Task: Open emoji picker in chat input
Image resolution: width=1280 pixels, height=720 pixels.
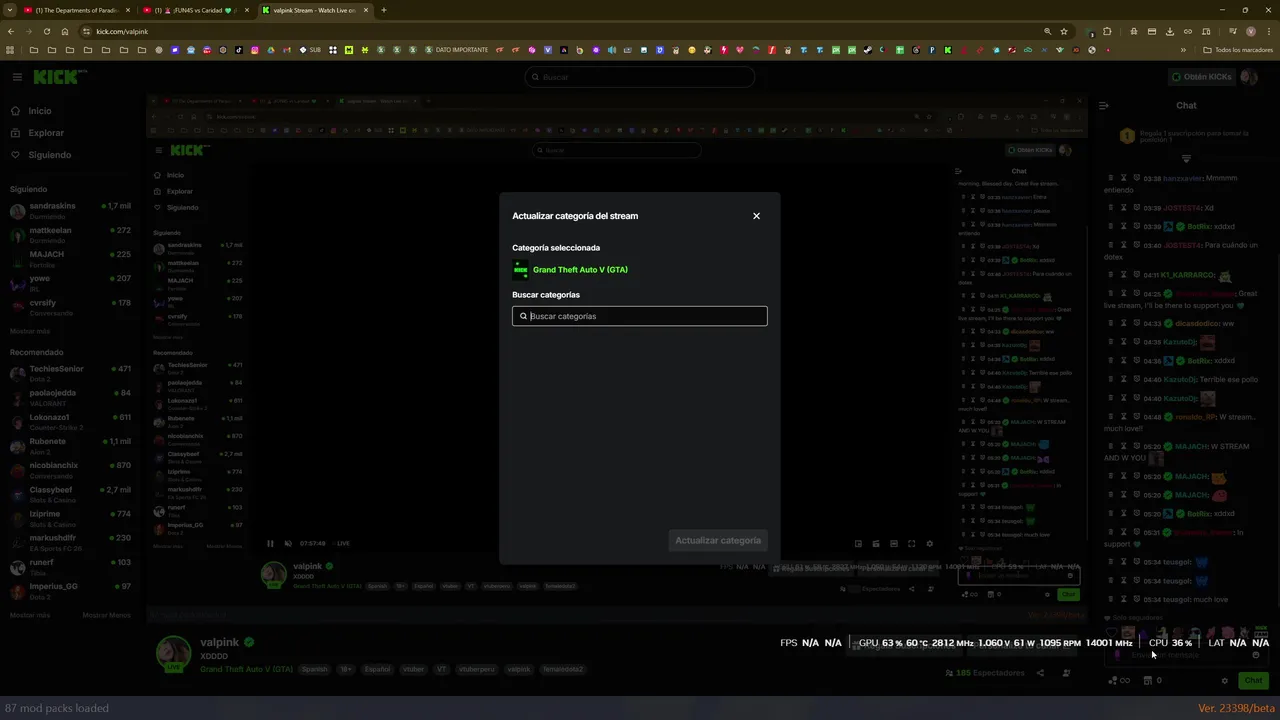Action: (x=1256, y=655)
